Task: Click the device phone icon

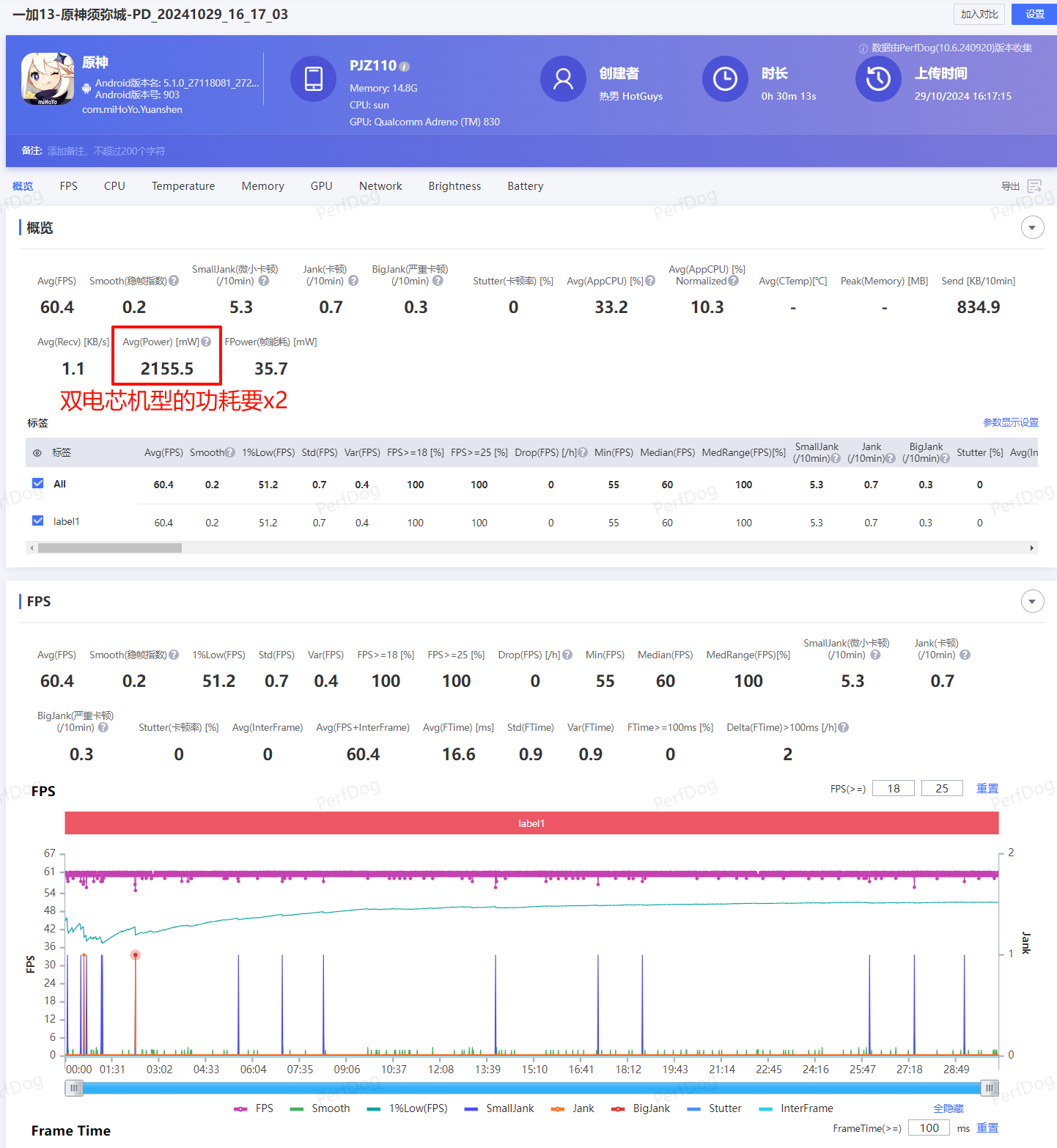Action: click(x=314, y=78)
